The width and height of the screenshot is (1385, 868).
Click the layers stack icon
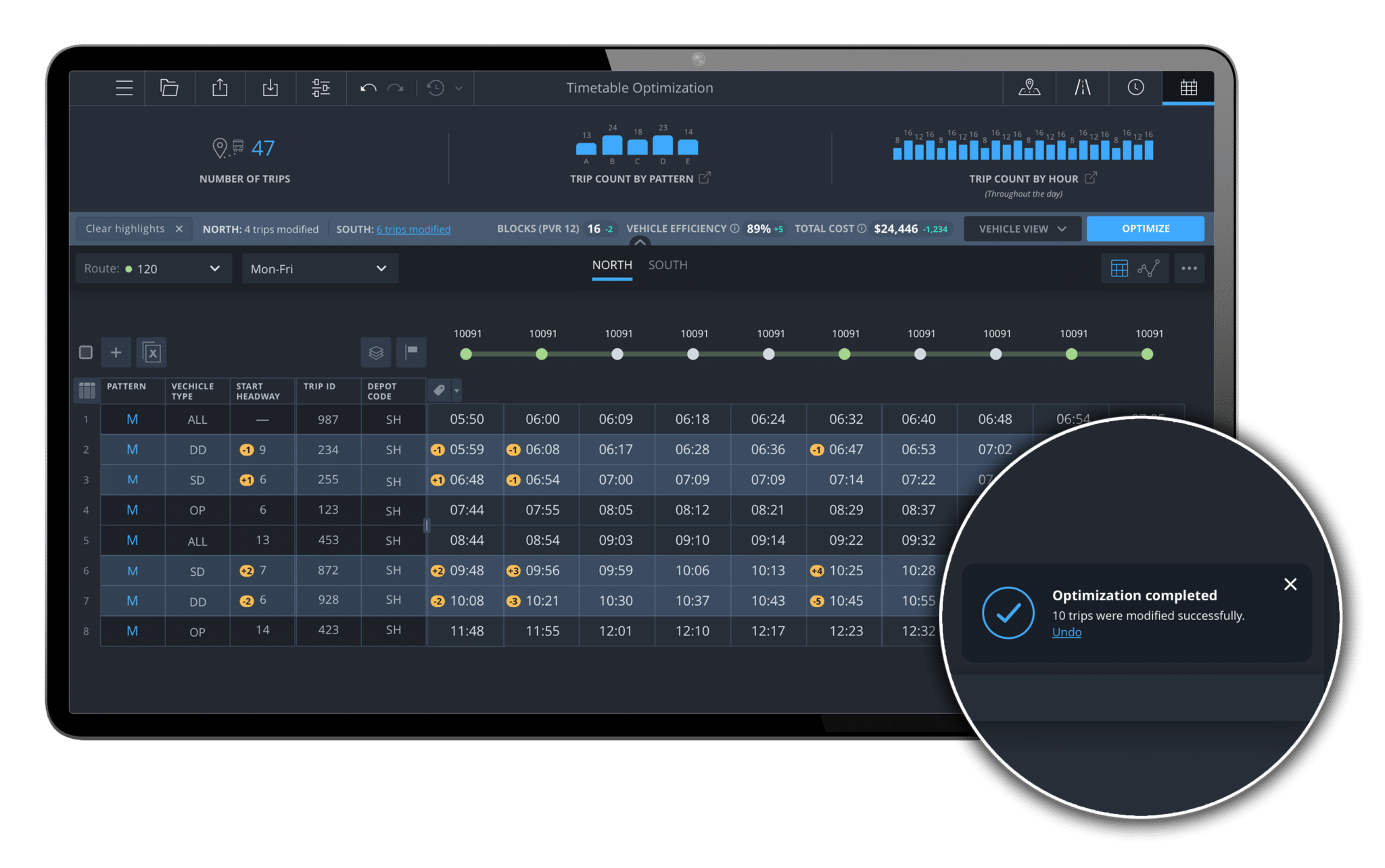tap(376, 352)
